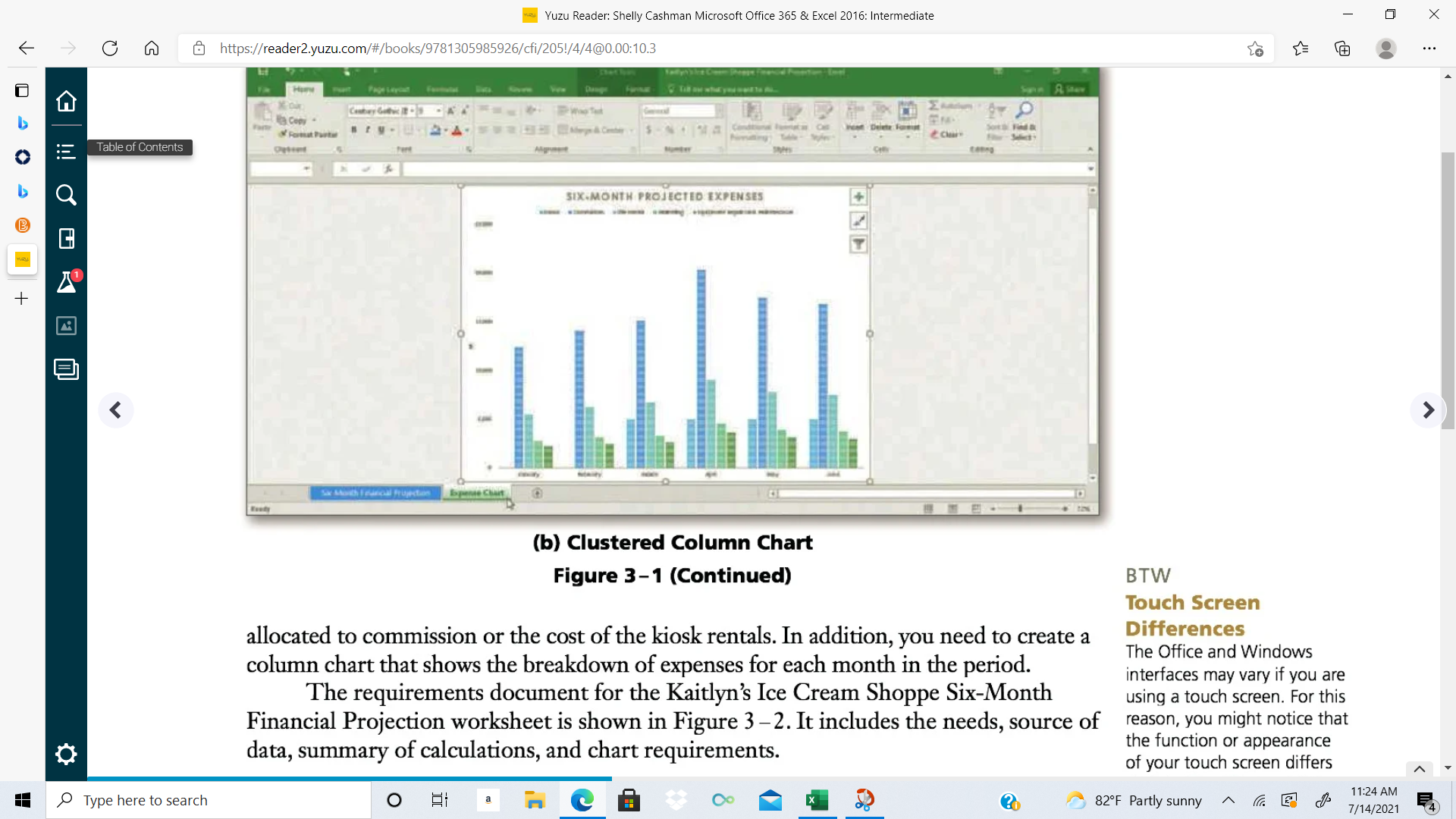This screenshot has width=1456, height=819.
Task: Open Cortana from the taskbar
Action: coord(394,800)
